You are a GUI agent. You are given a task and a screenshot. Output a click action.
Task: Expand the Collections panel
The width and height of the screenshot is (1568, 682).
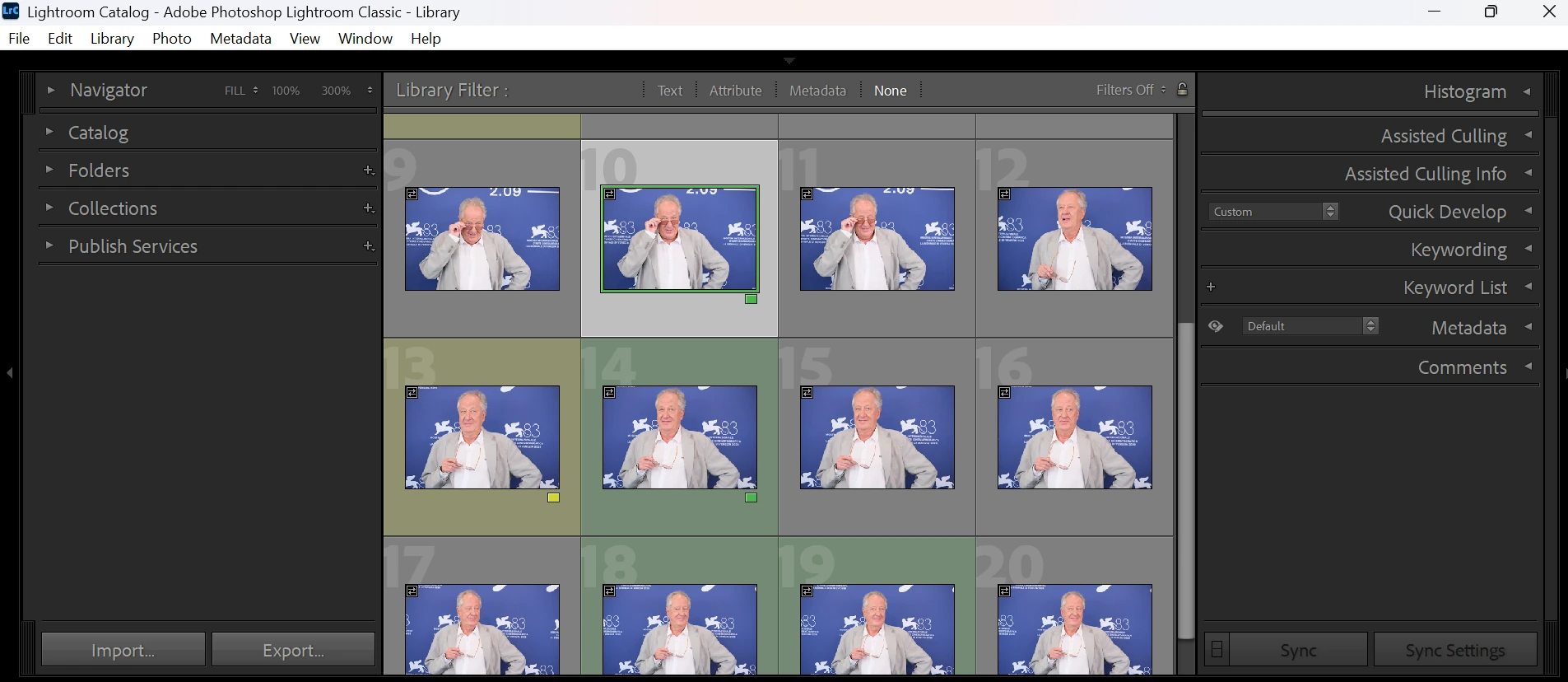point(49,208)
